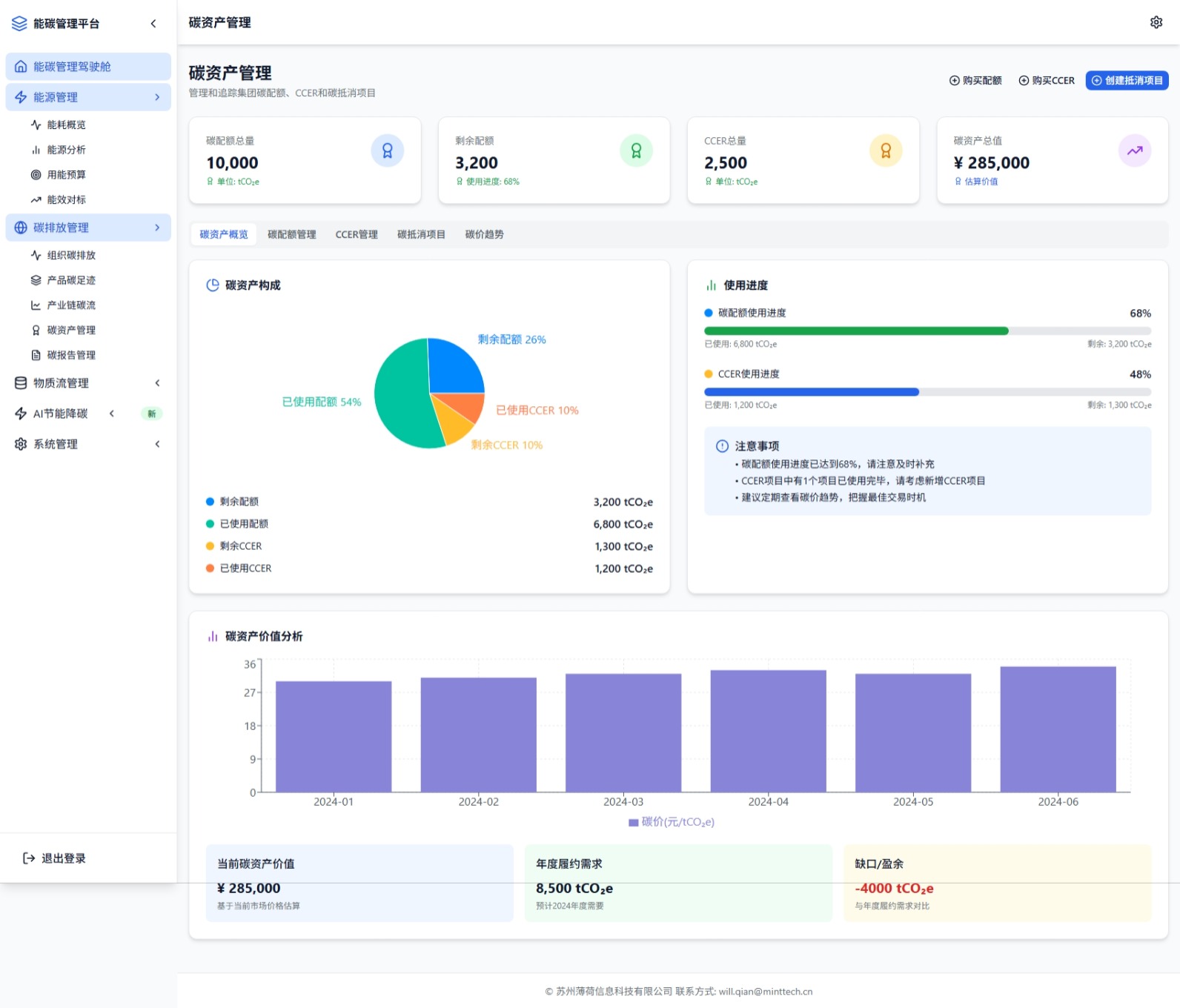Click the 退出登录 logout icon
This screenshot has height=1008, width=1180.
pos(29,858)
